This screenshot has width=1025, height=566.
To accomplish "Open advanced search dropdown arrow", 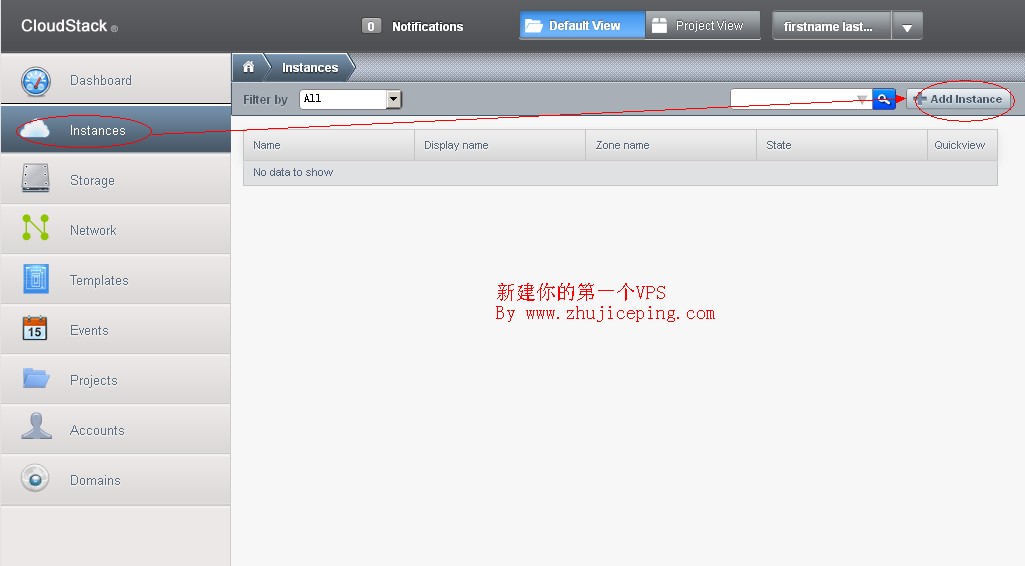I will click(861, 99).
